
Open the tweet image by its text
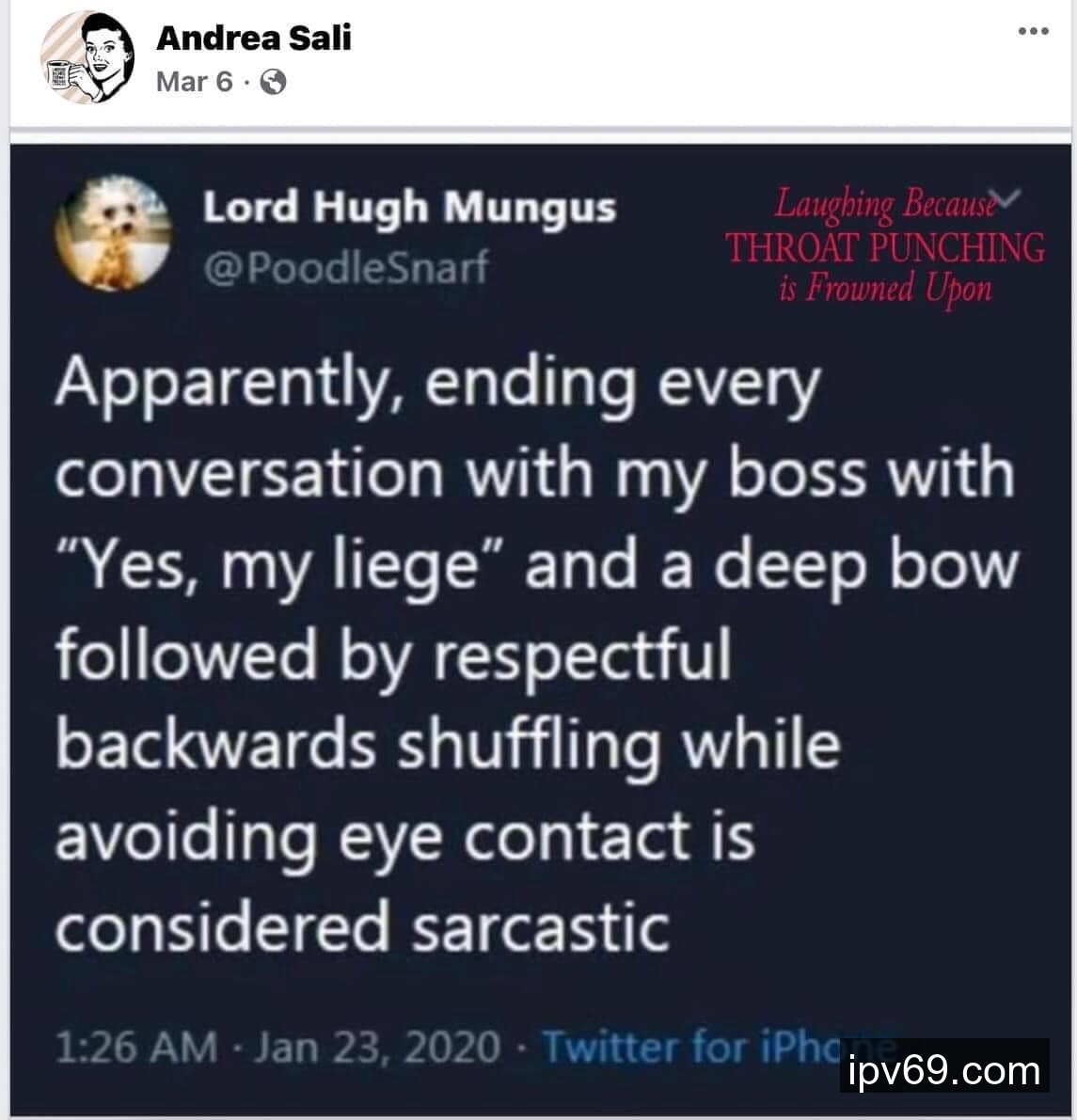[x=537, y=654]
